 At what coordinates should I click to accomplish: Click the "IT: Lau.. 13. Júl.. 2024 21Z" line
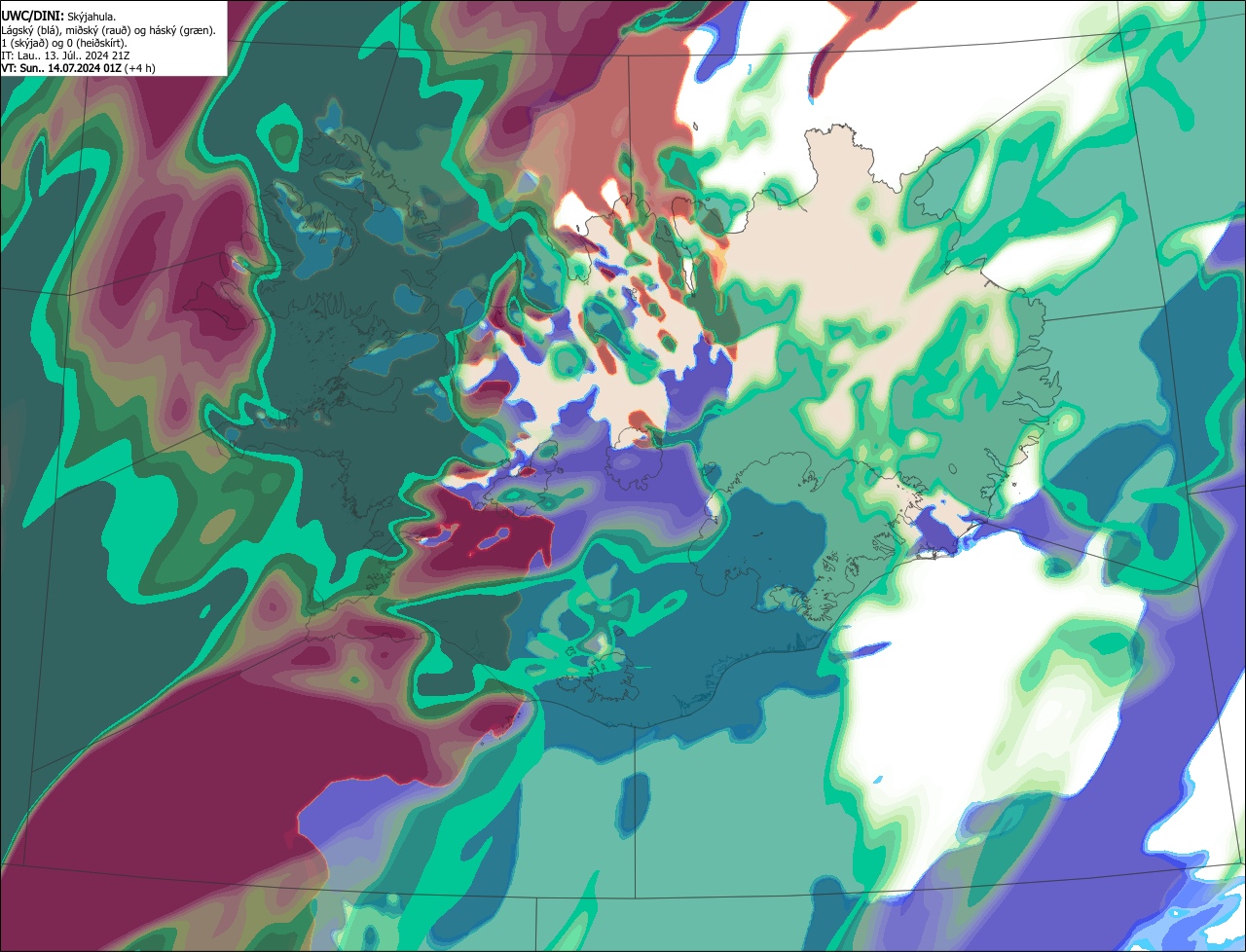(x=65, y=56)
